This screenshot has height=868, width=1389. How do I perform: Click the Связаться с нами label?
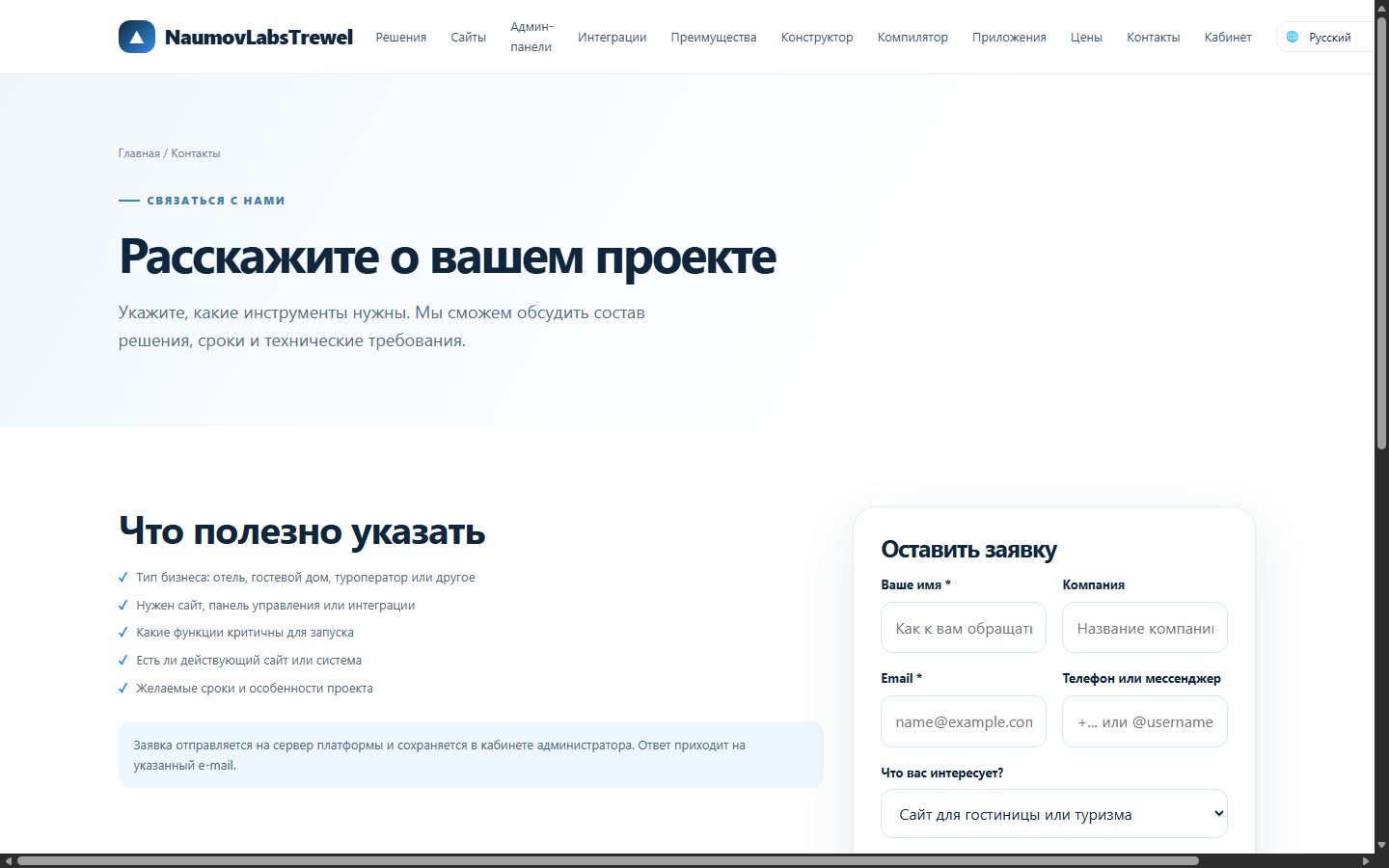pyautogui.click(x=216, y=201)
